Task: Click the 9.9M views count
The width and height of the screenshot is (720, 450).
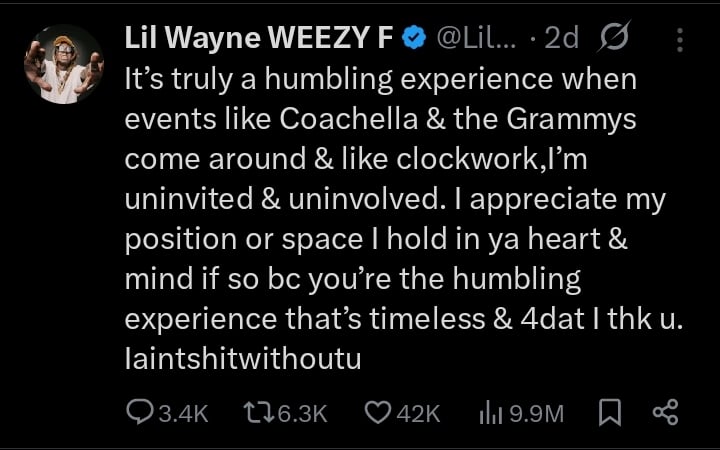Action: [537, 413]
